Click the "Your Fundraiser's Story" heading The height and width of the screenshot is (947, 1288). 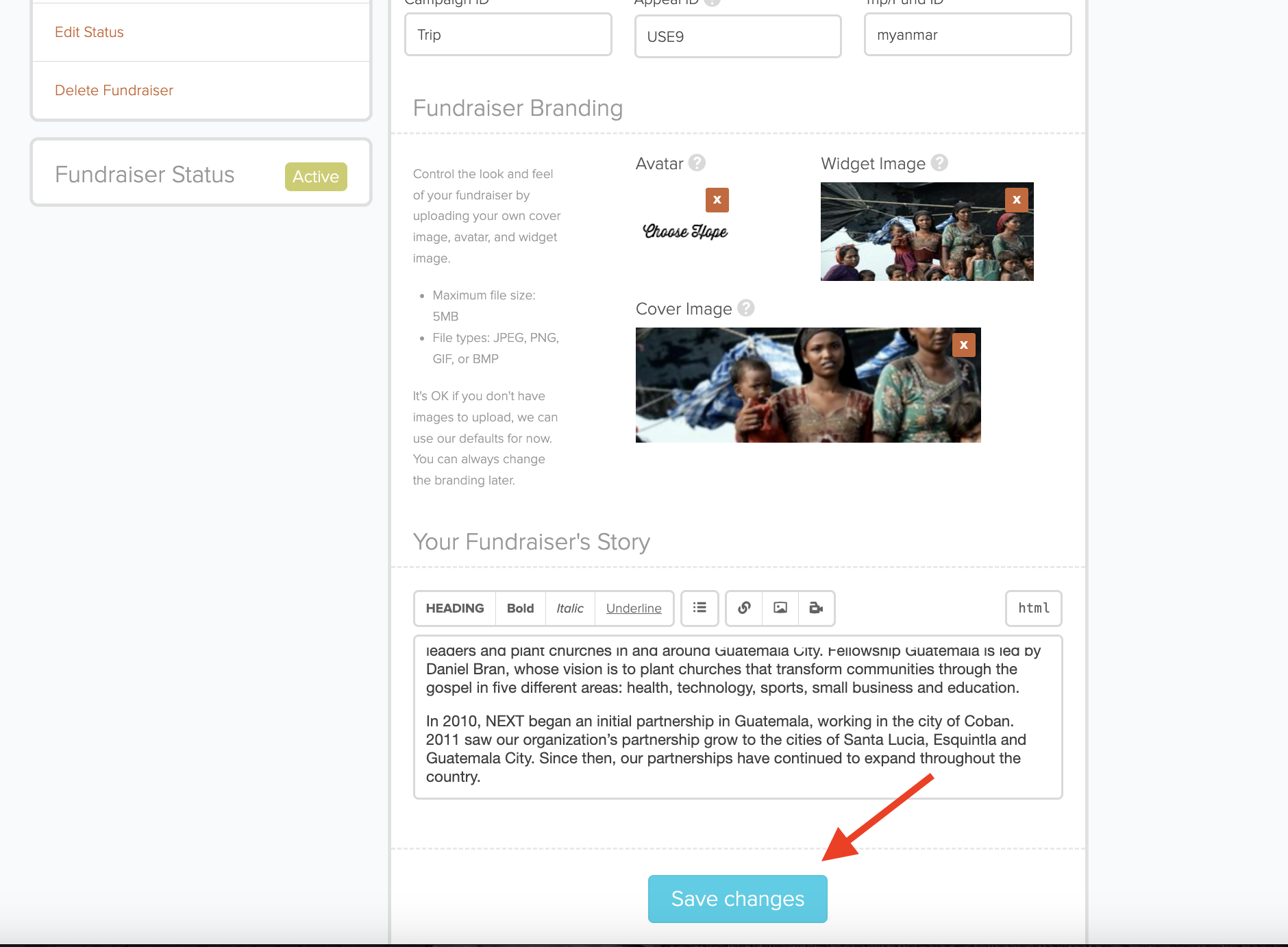tap(532, 542)
